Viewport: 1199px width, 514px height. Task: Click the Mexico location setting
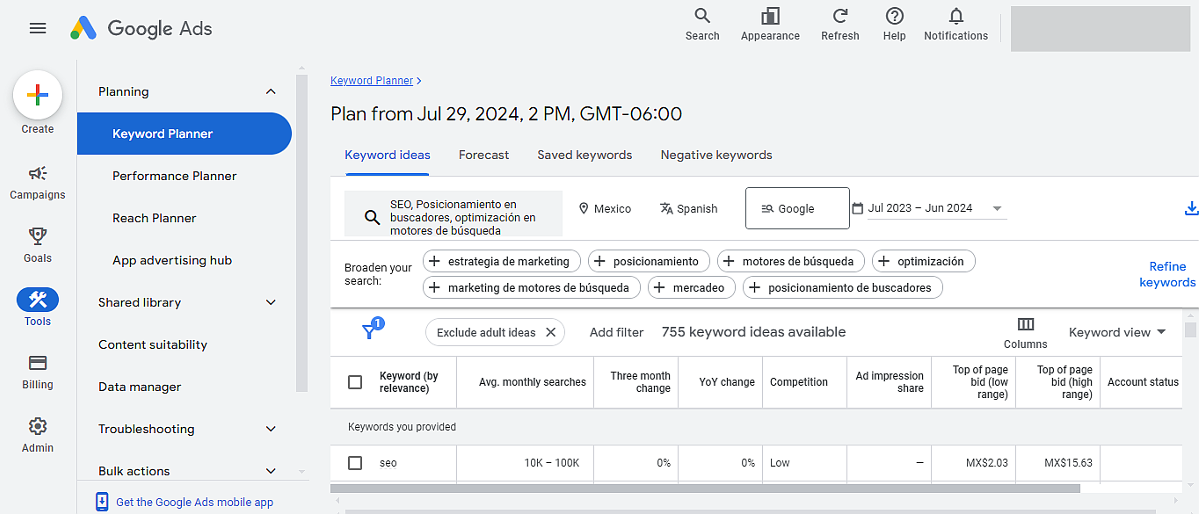605,209
